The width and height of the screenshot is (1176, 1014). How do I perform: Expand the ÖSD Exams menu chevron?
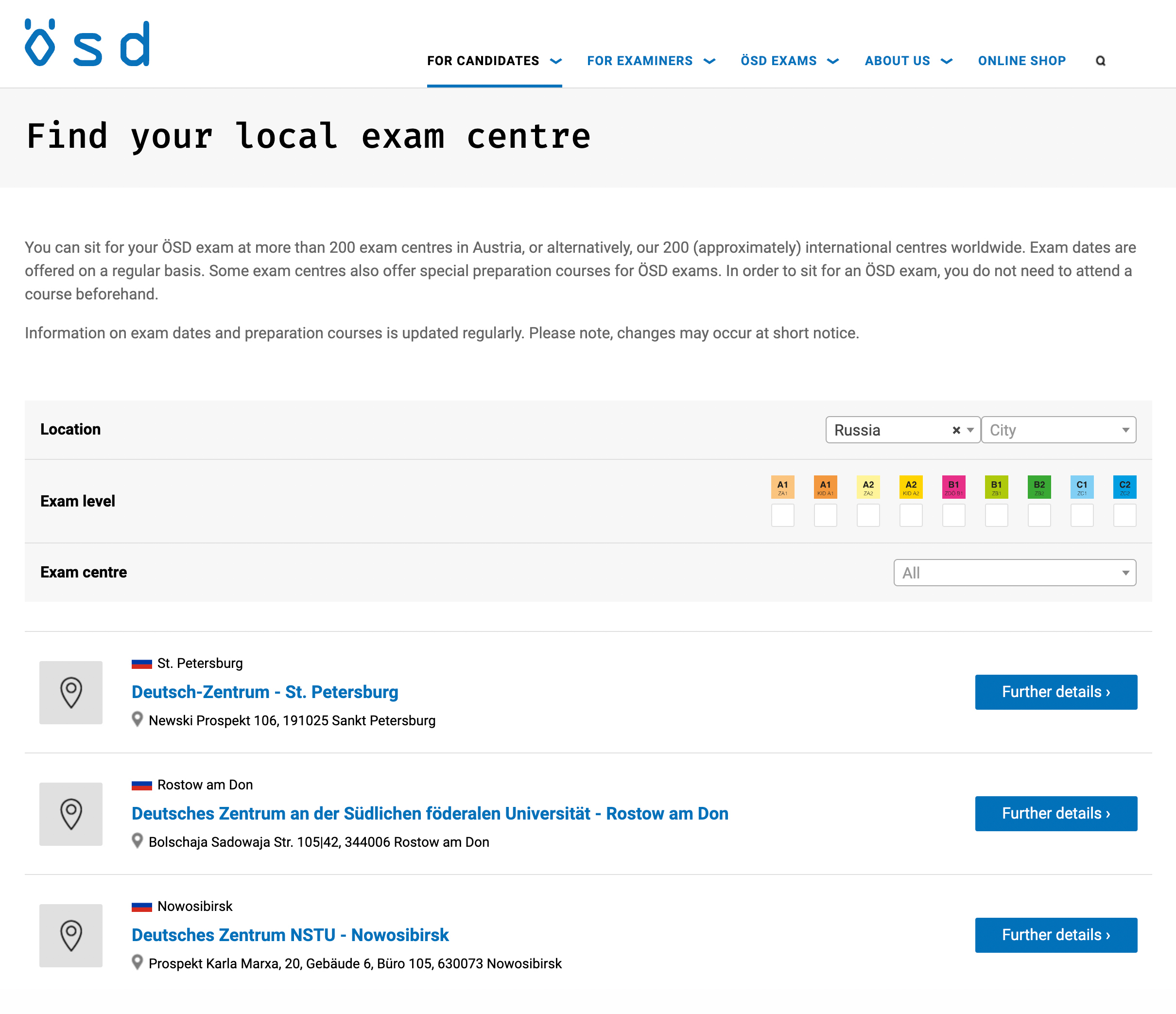(833, 61)
